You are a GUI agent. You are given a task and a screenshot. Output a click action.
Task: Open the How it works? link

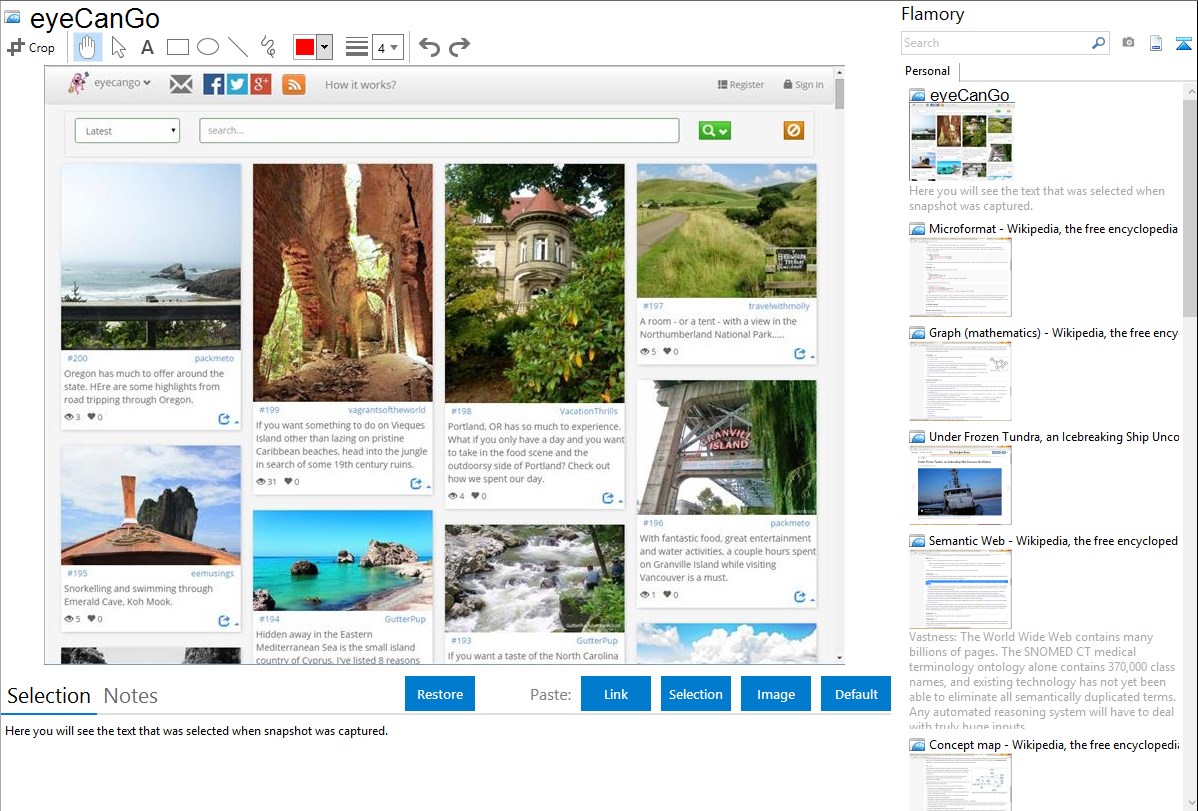point(361,85)
